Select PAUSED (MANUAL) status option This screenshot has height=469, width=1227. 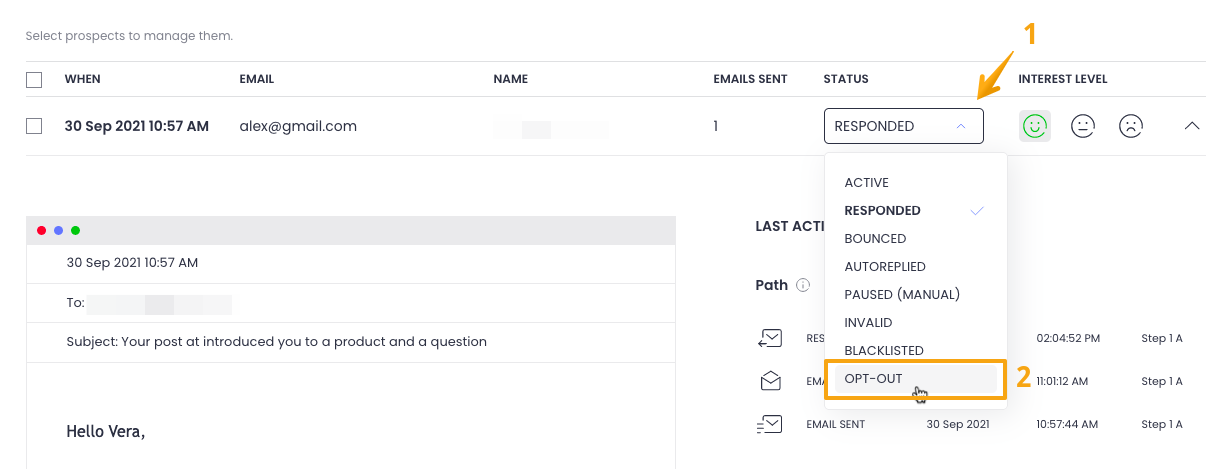pos(901,295)
